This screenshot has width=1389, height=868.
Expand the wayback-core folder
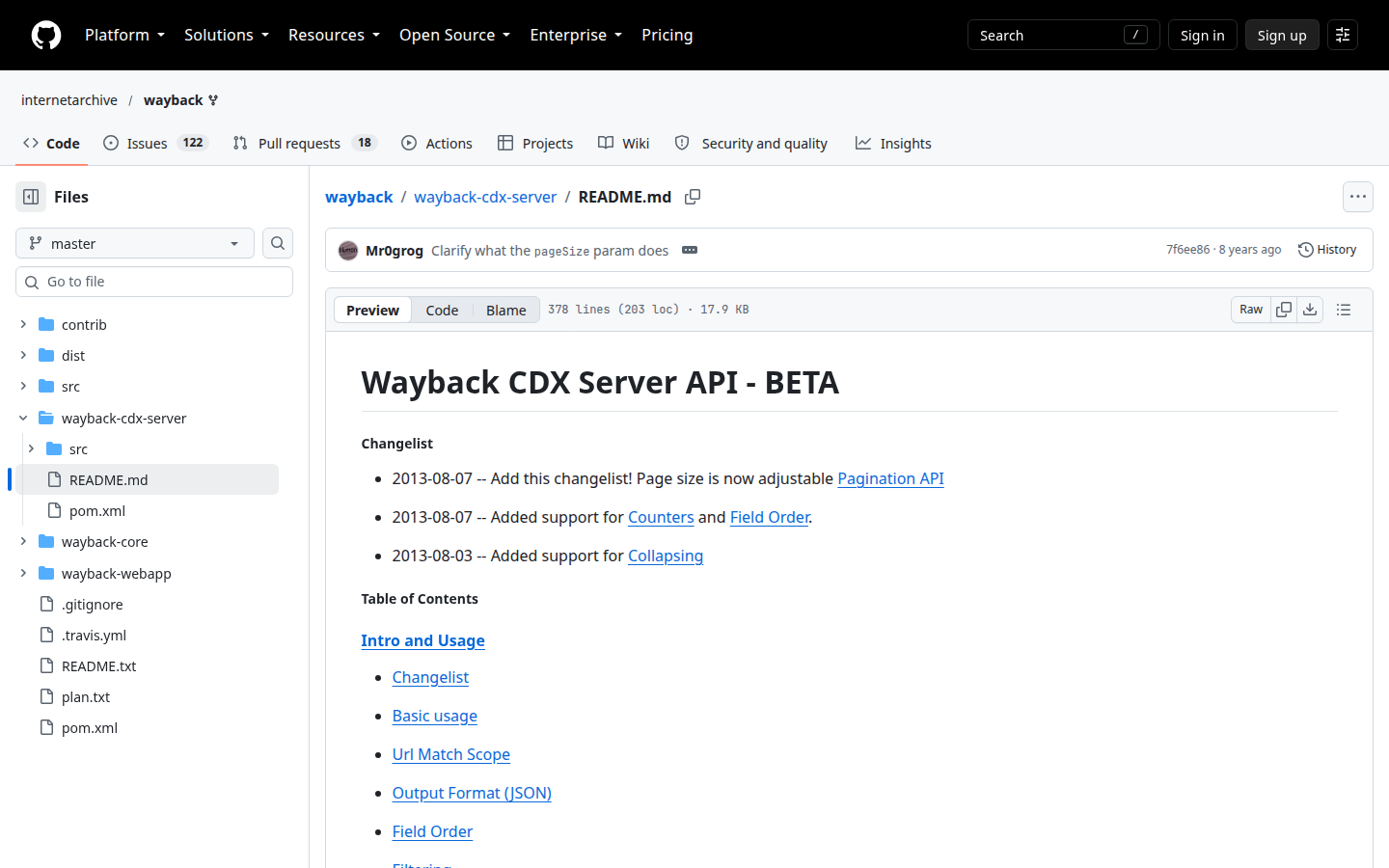[x=23, y=541]
